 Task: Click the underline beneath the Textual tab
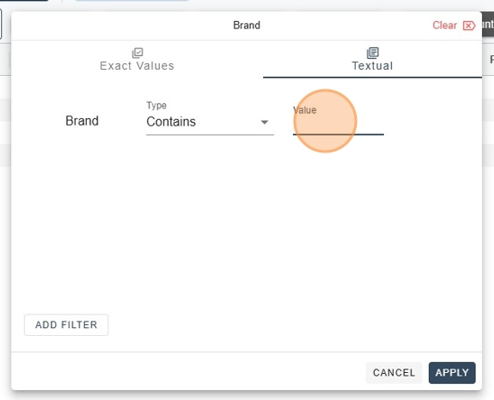click(372, 77)
